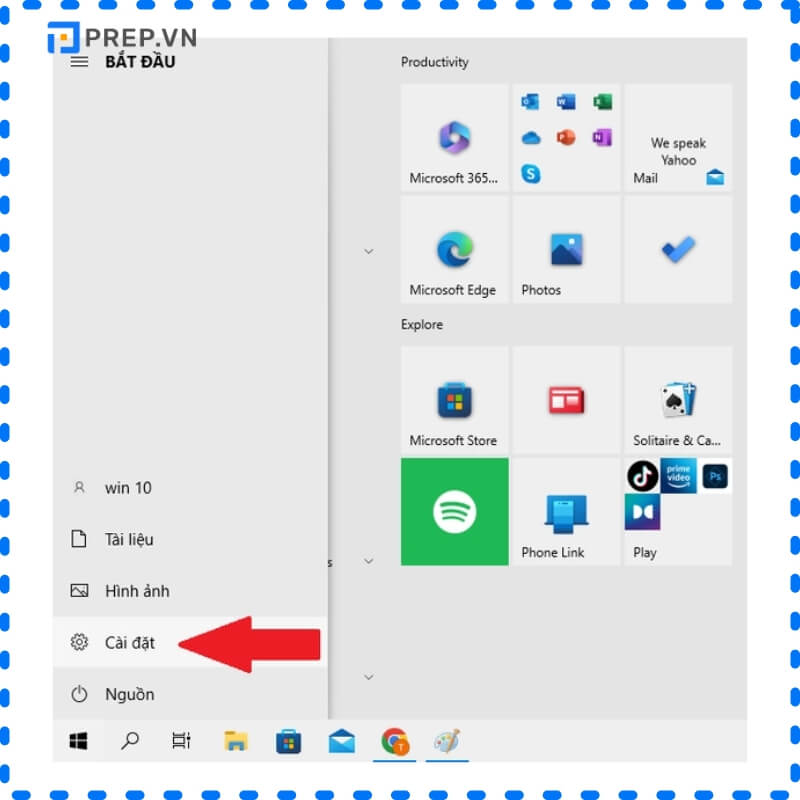Open the To Do checkmark tile

[678, 250]
